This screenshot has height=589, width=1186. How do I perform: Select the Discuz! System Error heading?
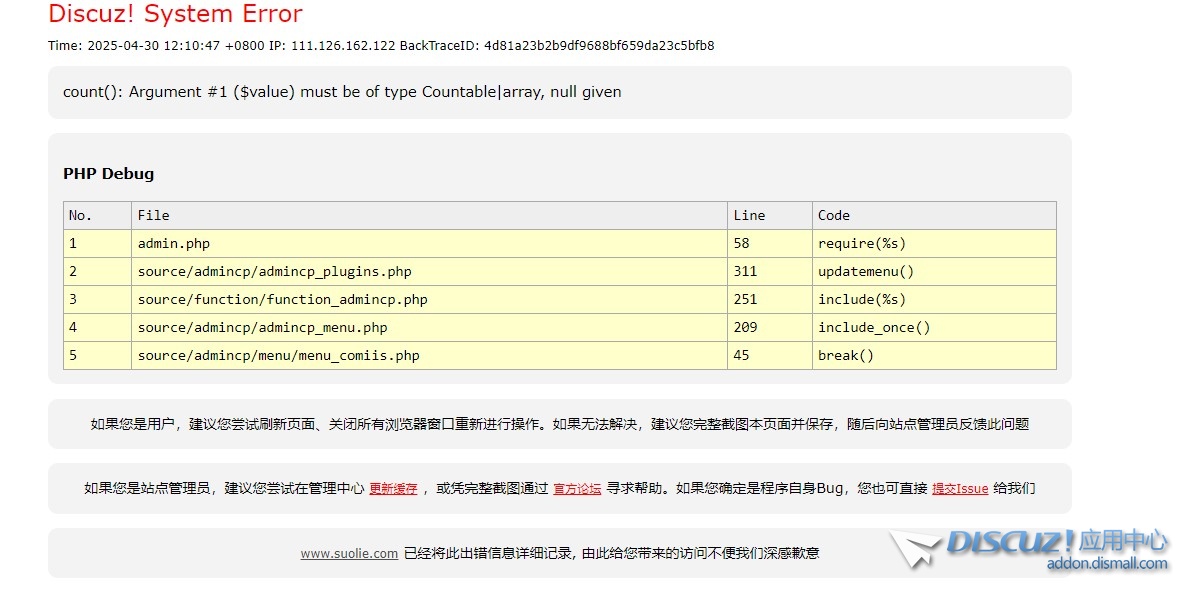[175, 14]
